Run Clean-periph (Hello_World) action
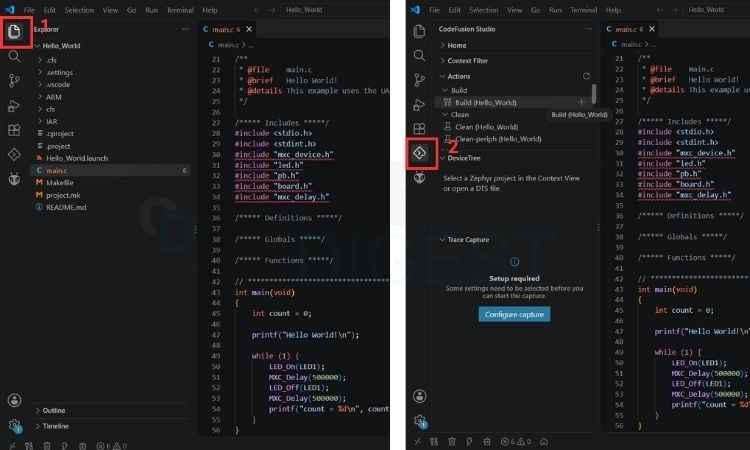Image resolution: width=750 pixels, height=450 pixels. click(x=498, y=139)
